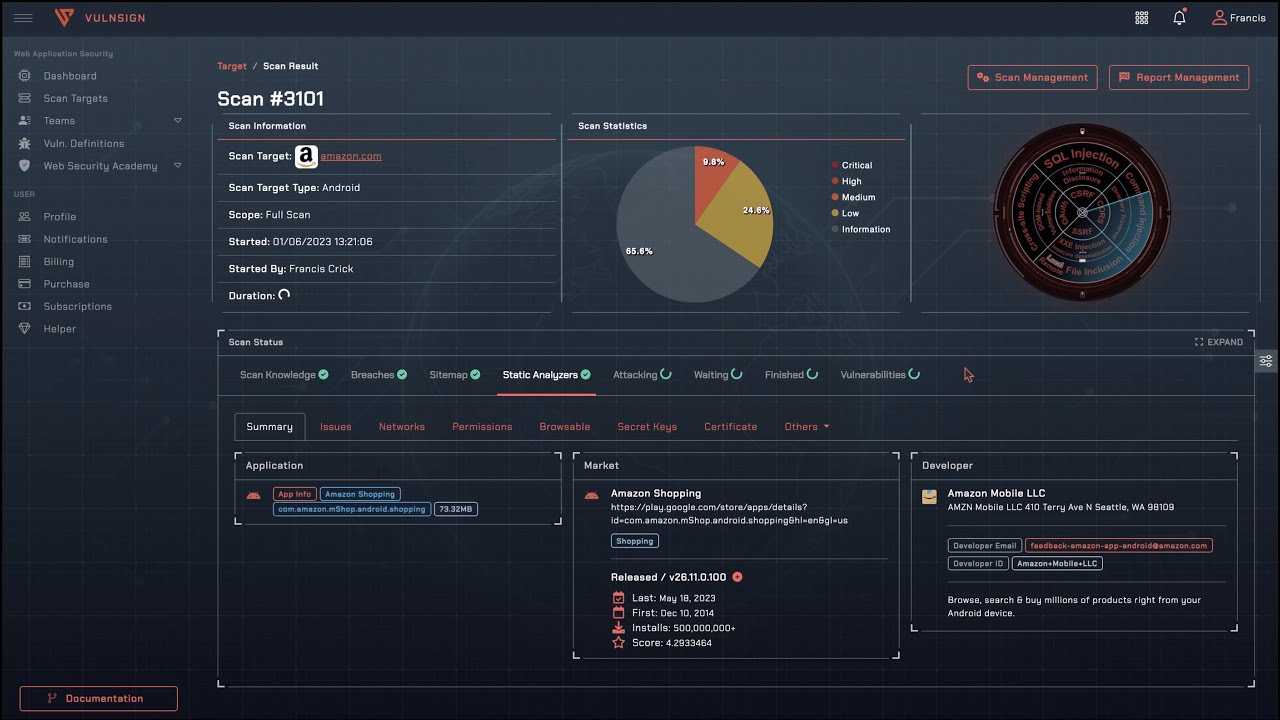Select the Scan Knowledge status step
This screenshot has height=720, width=1280.
coord(284,375)
